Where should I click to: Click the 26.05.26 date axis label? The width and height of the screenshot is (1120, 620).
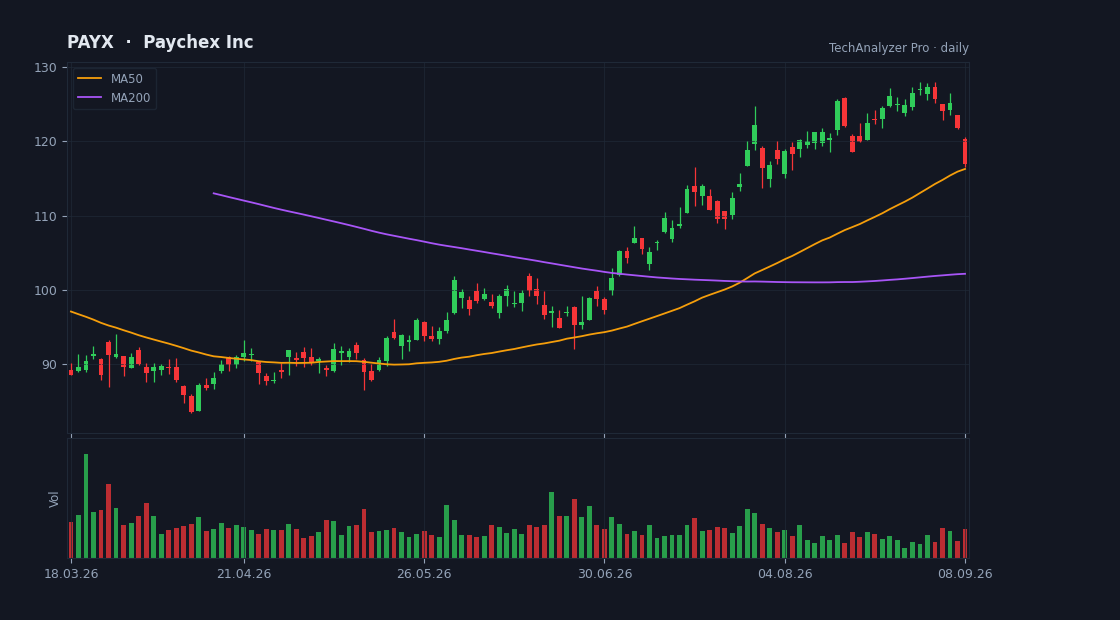click(x=424, y=574)
